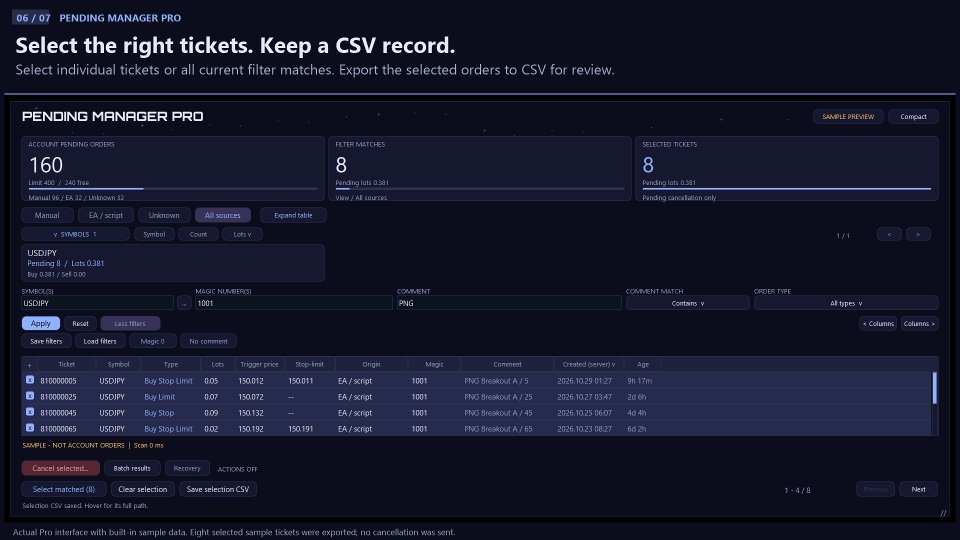
Task: Click Cancel selected button
Action: pyautogui.click(x=61, y=468)
